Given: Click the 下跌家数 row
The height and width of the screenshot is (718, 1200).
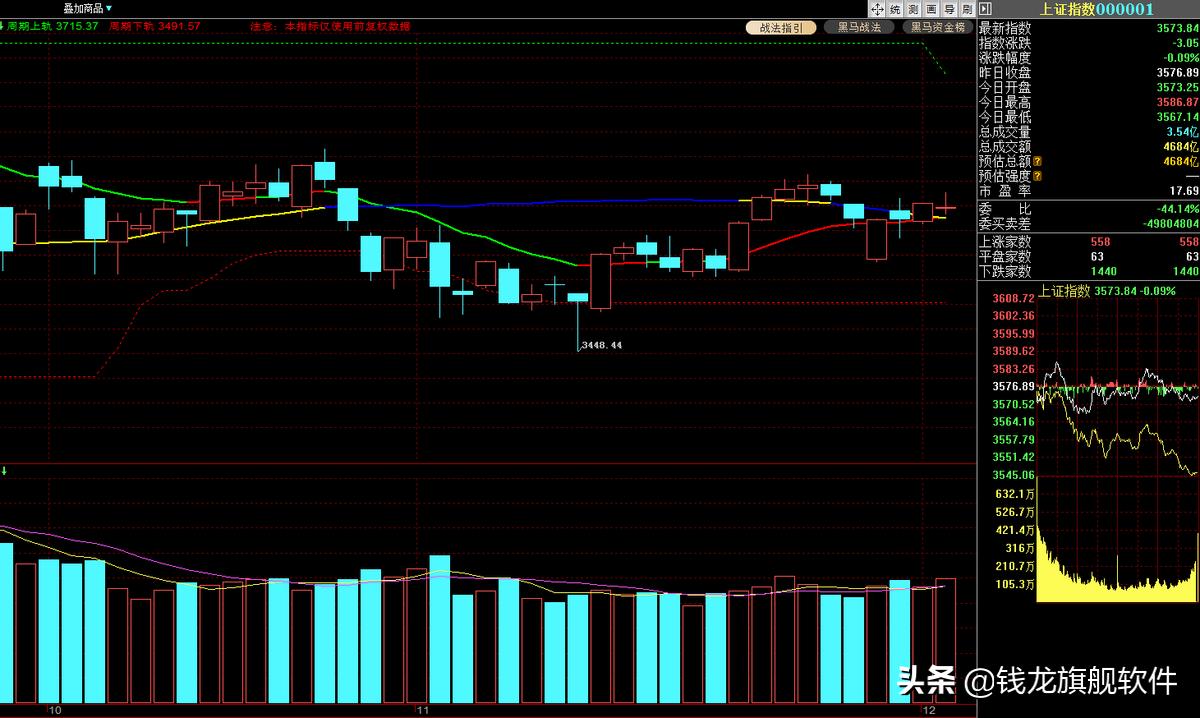Looking at the screenshot, I should click(x=1088, y=271).
